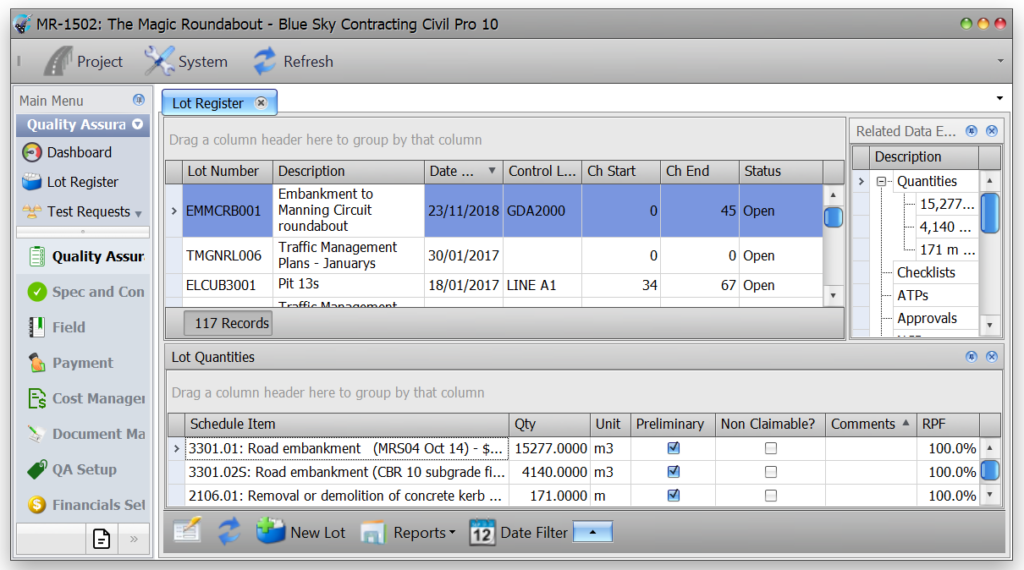Select the ELCUB3001 lot number cell

[227, 285]
